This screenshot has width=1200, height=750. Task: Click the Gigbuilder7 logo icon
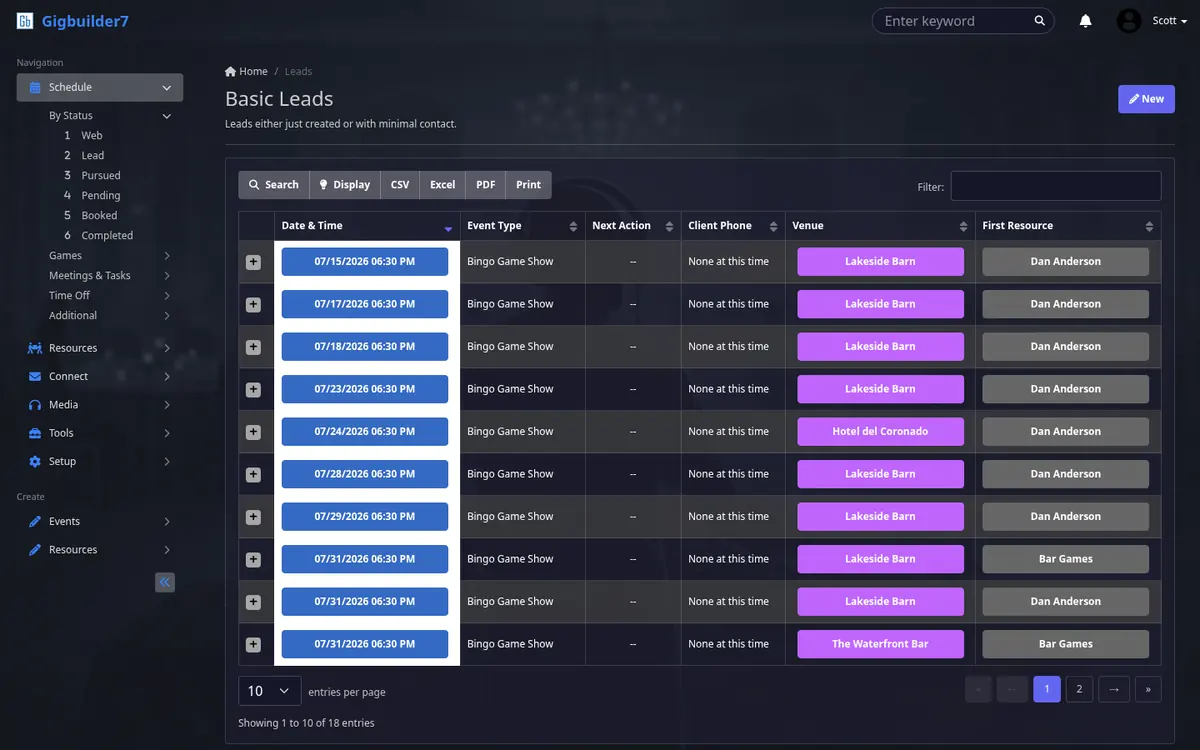[25, 21]
